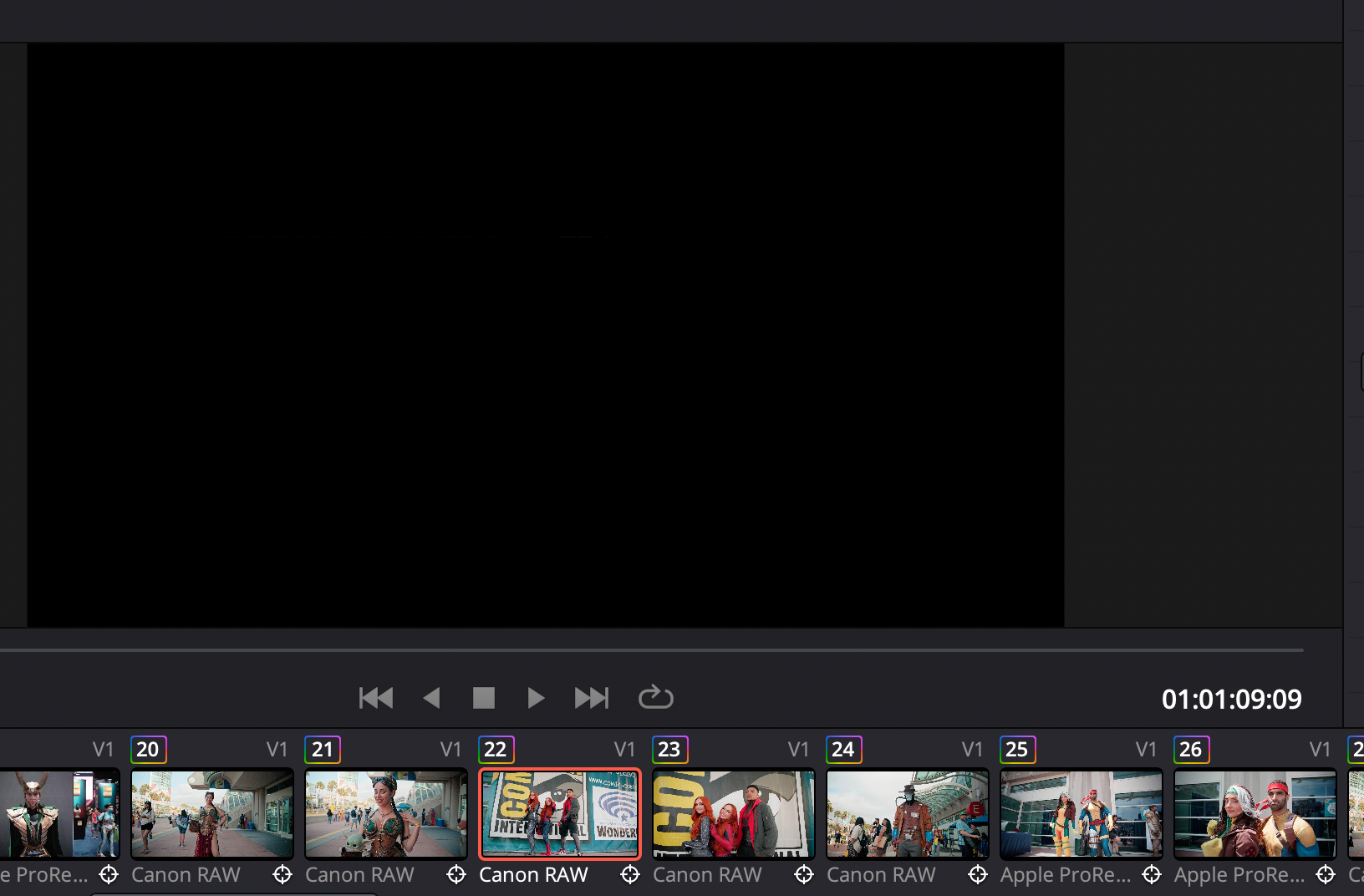Select clip 20 thumbnail
This screenshot has width=1364, height=896.
click(212, 814)
